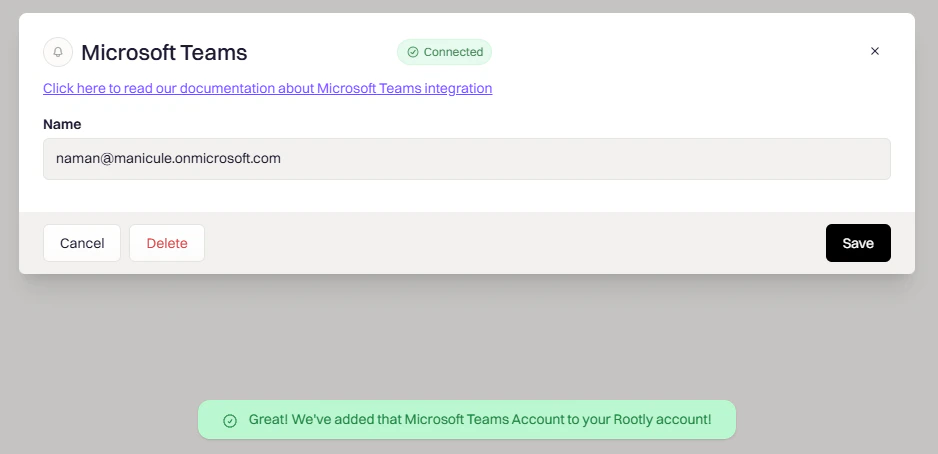Click the Cancel button
Image resolution: width=938 pixels, height=454 pixels.
82,243
